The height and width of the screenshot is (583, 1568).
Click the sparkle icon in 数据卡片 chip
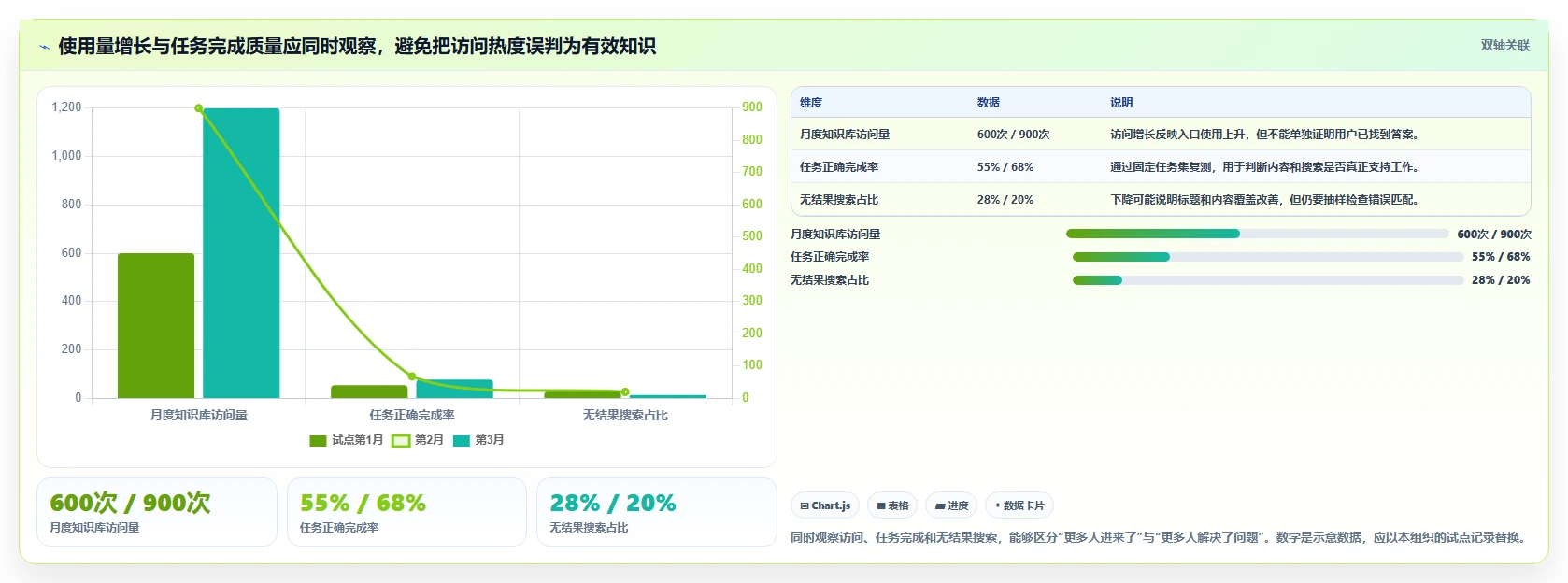click(998, 505)
